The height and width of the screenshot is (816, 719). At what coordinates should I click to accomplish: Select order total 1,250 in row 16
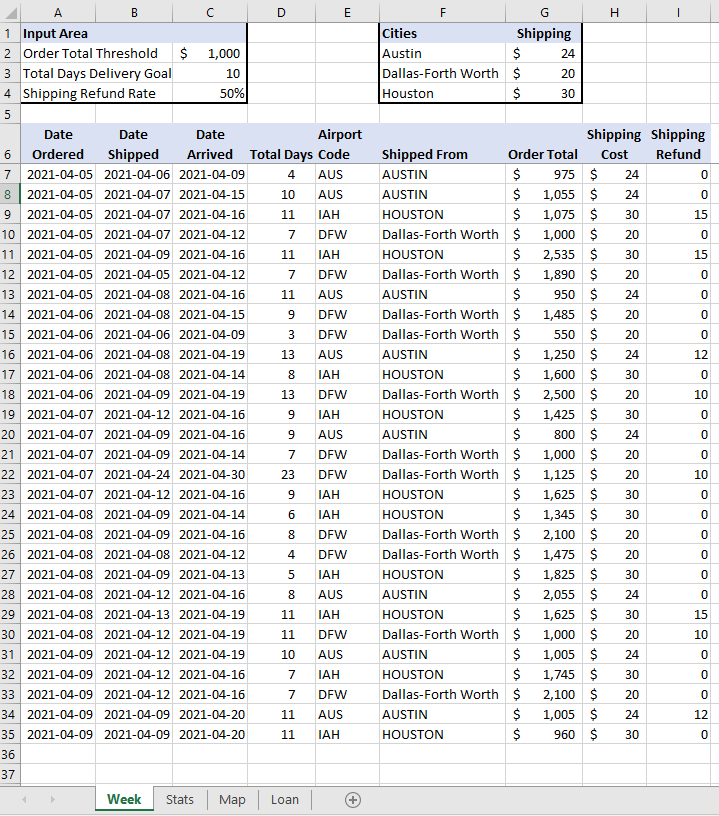pyautogui.click(x=544, y=354)
